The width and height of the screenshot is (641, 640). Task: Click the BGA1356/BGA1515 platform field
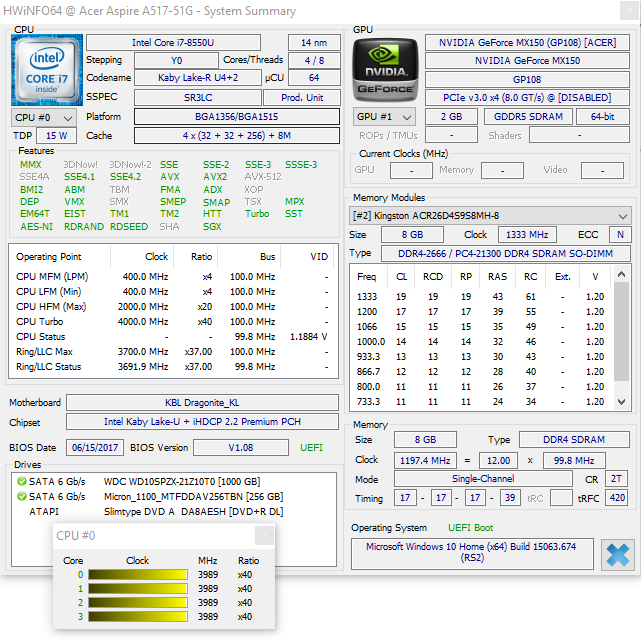tap(237, 116)
